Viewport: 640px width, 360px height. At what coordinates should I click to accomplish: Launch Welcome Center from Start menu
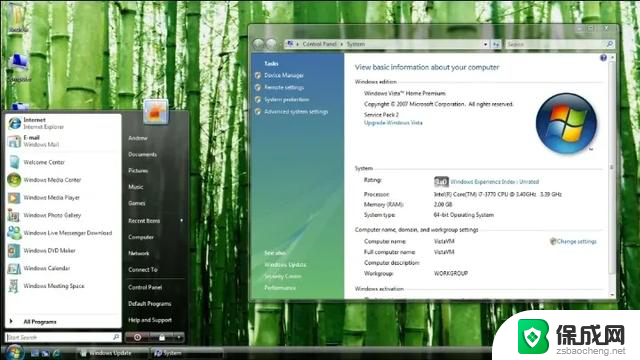pyautogui.click(x=63, y=162)
